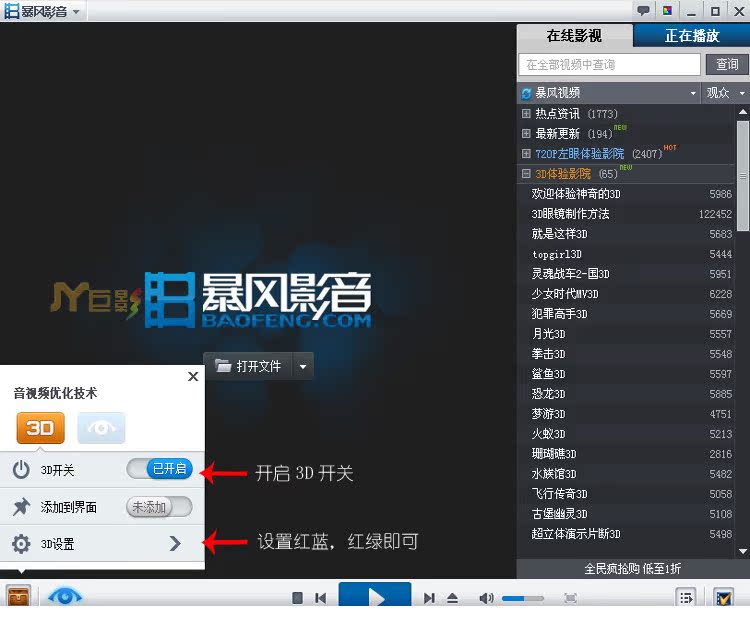
Task: Click the 打开文件 button
Action: pyautogui.click(x=248, y=366)
